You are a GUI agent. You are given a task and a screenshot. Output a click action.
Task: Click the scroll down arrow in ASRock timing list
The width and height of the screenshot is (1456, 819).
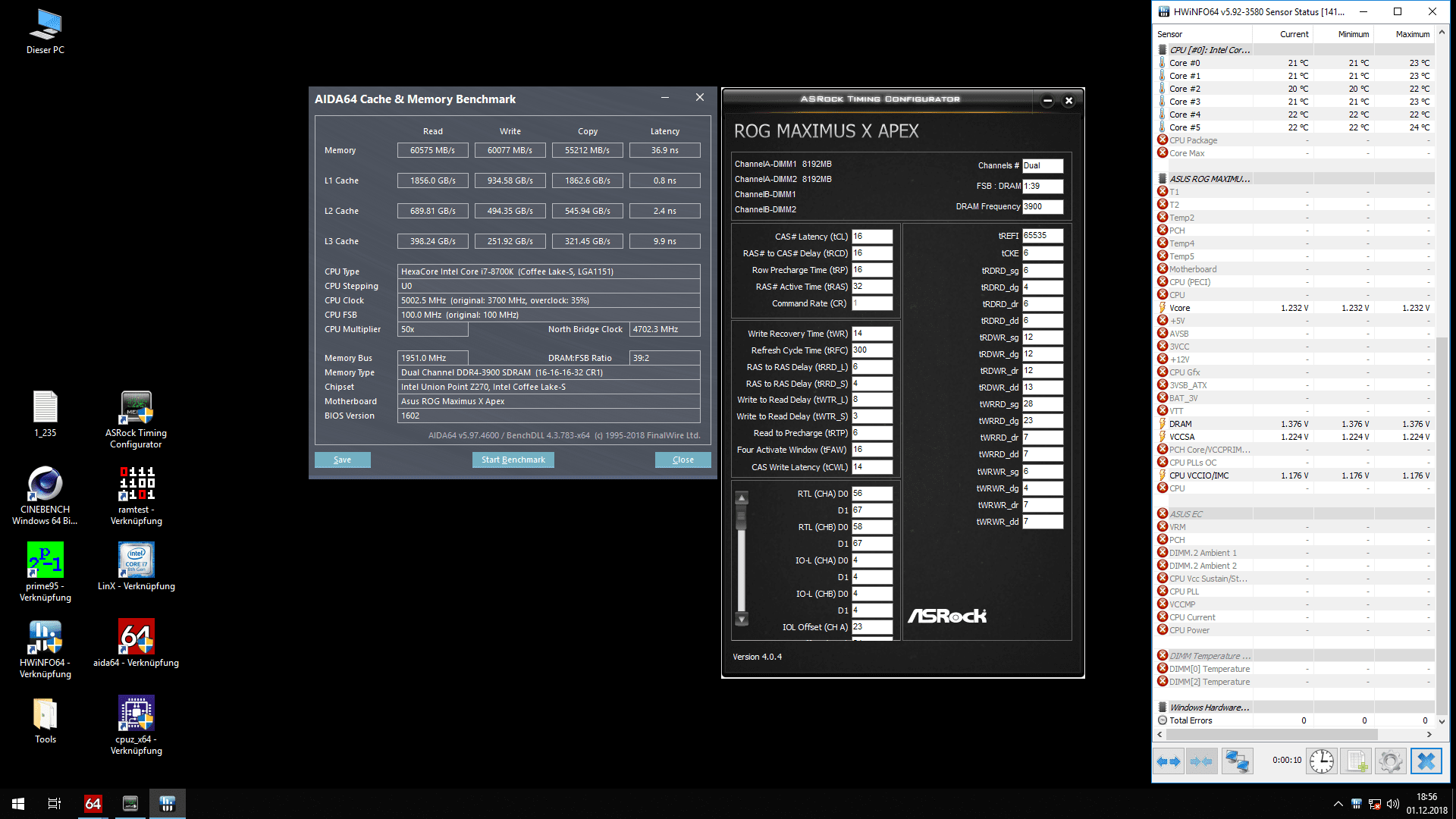coord(742,619)
